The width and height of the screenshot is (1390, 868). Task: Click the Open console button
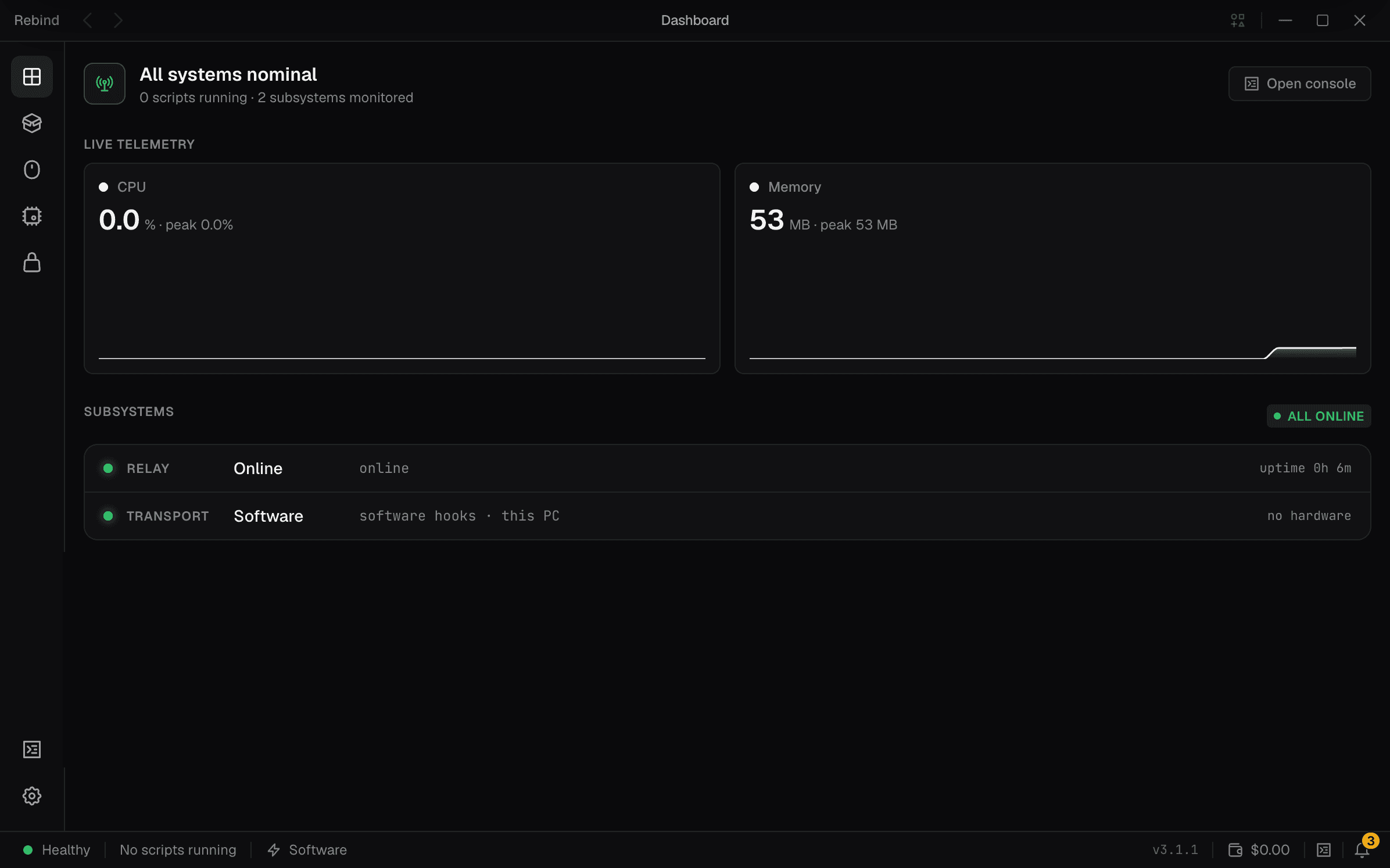(x=1299, y=84)
